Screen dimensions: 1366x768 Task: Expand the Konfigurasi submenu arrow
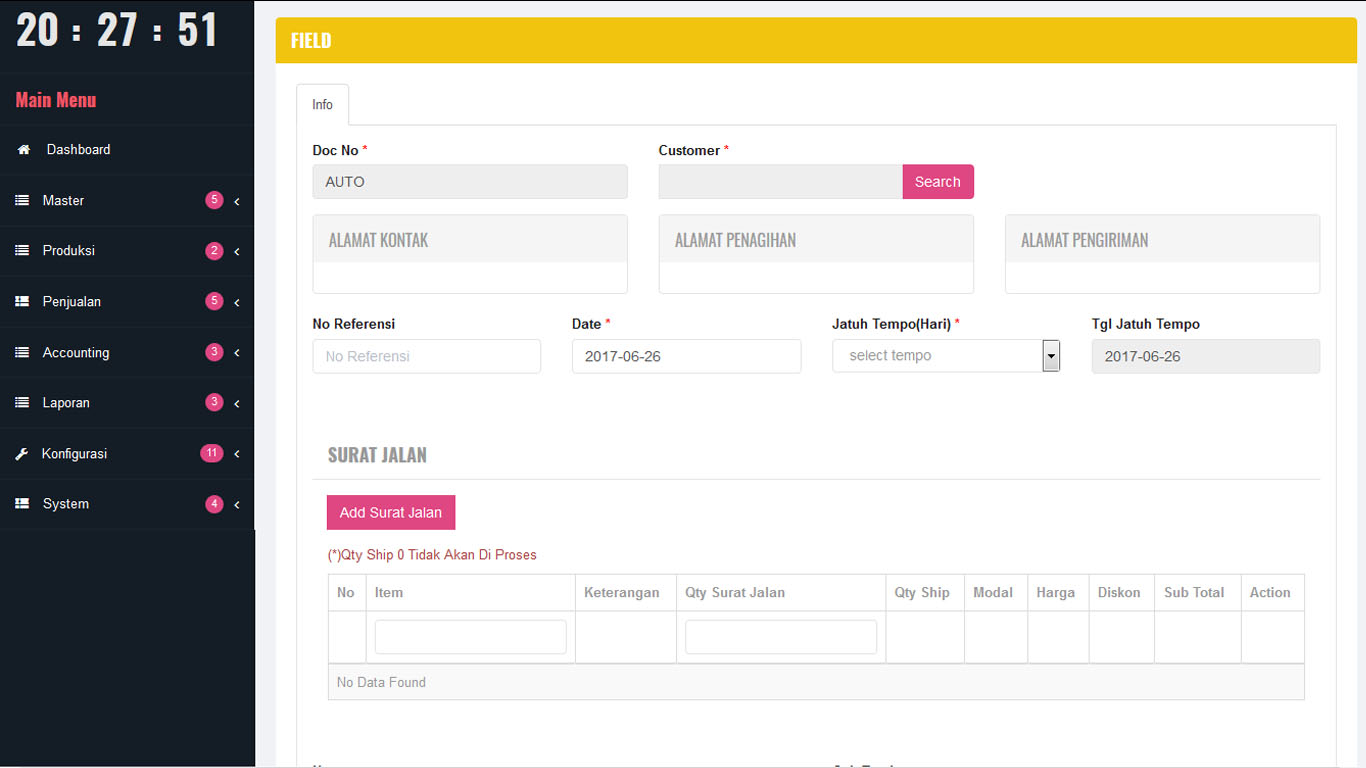point(237,454)
